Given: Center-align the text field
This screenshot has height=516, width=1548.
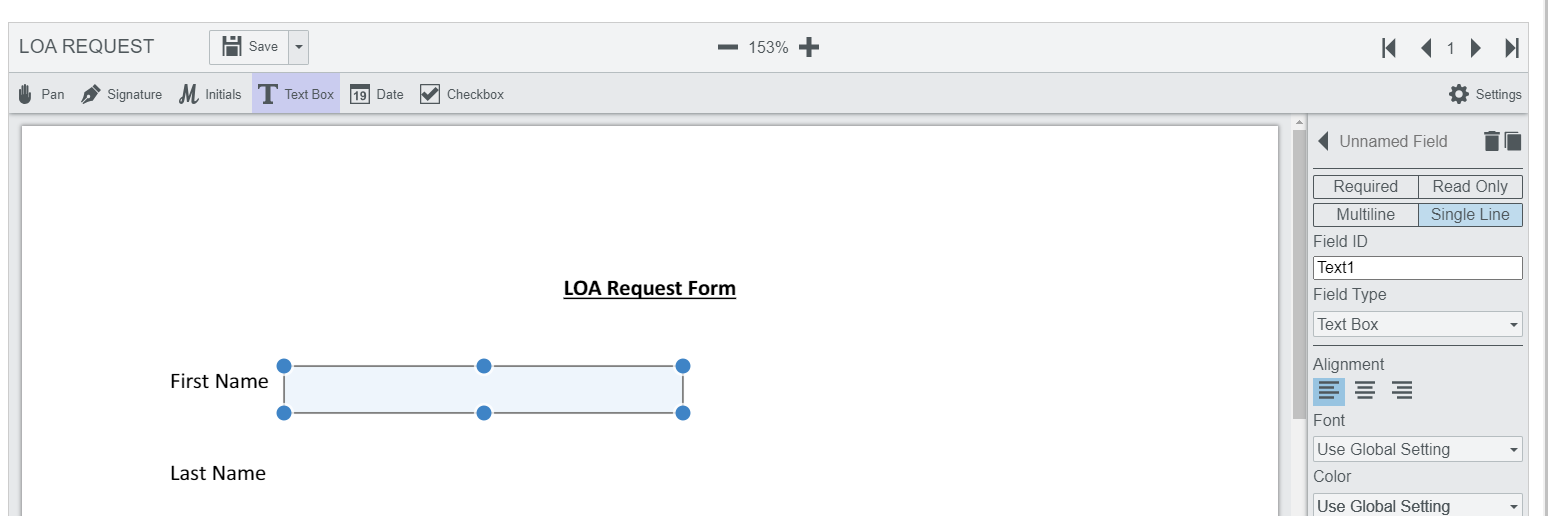Looking at the screenshot, I should pyautogui.click(x=1365, y=391).
